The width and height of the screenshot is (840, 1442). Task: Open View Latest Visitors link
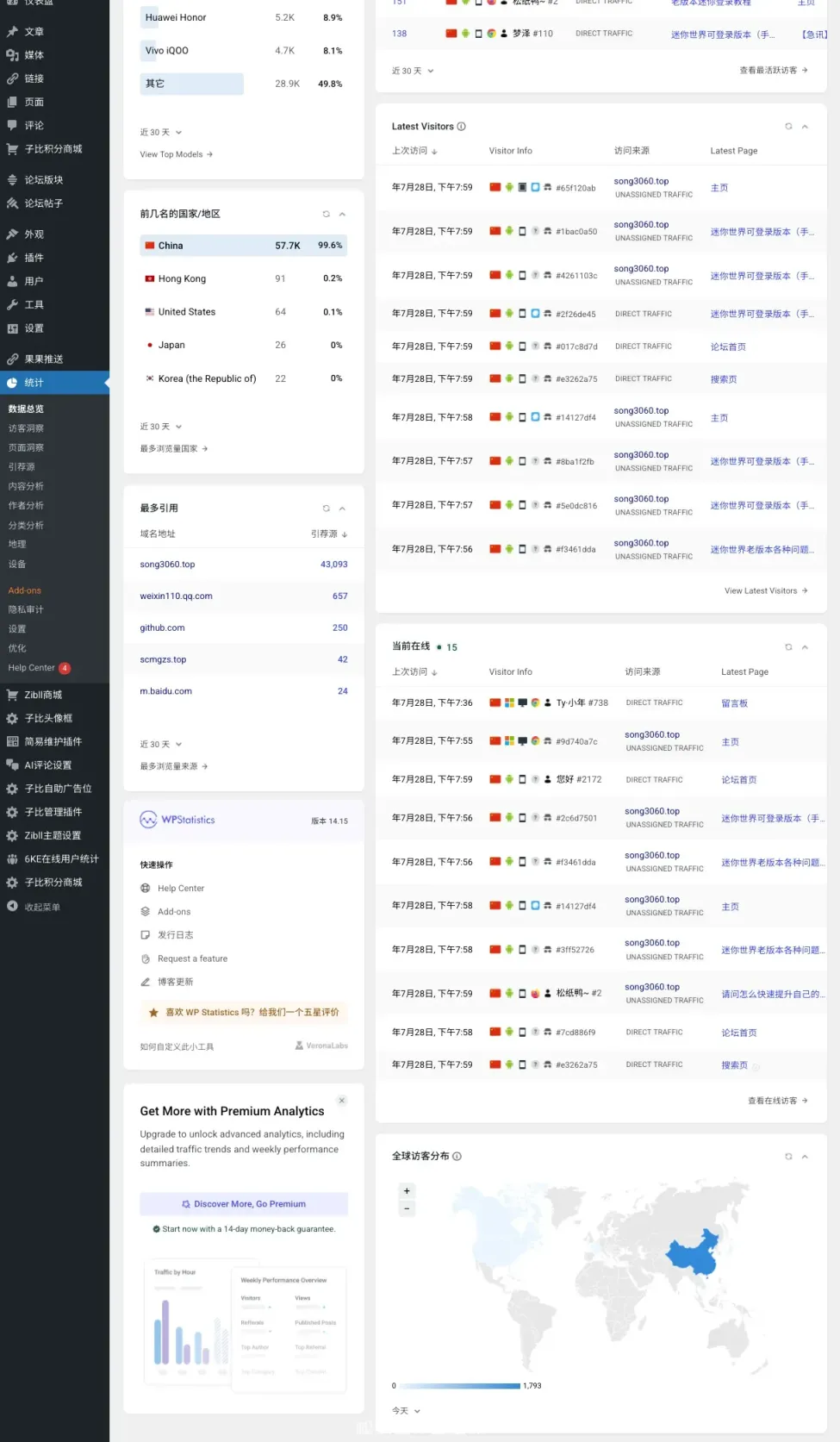[x=765, y=591]
